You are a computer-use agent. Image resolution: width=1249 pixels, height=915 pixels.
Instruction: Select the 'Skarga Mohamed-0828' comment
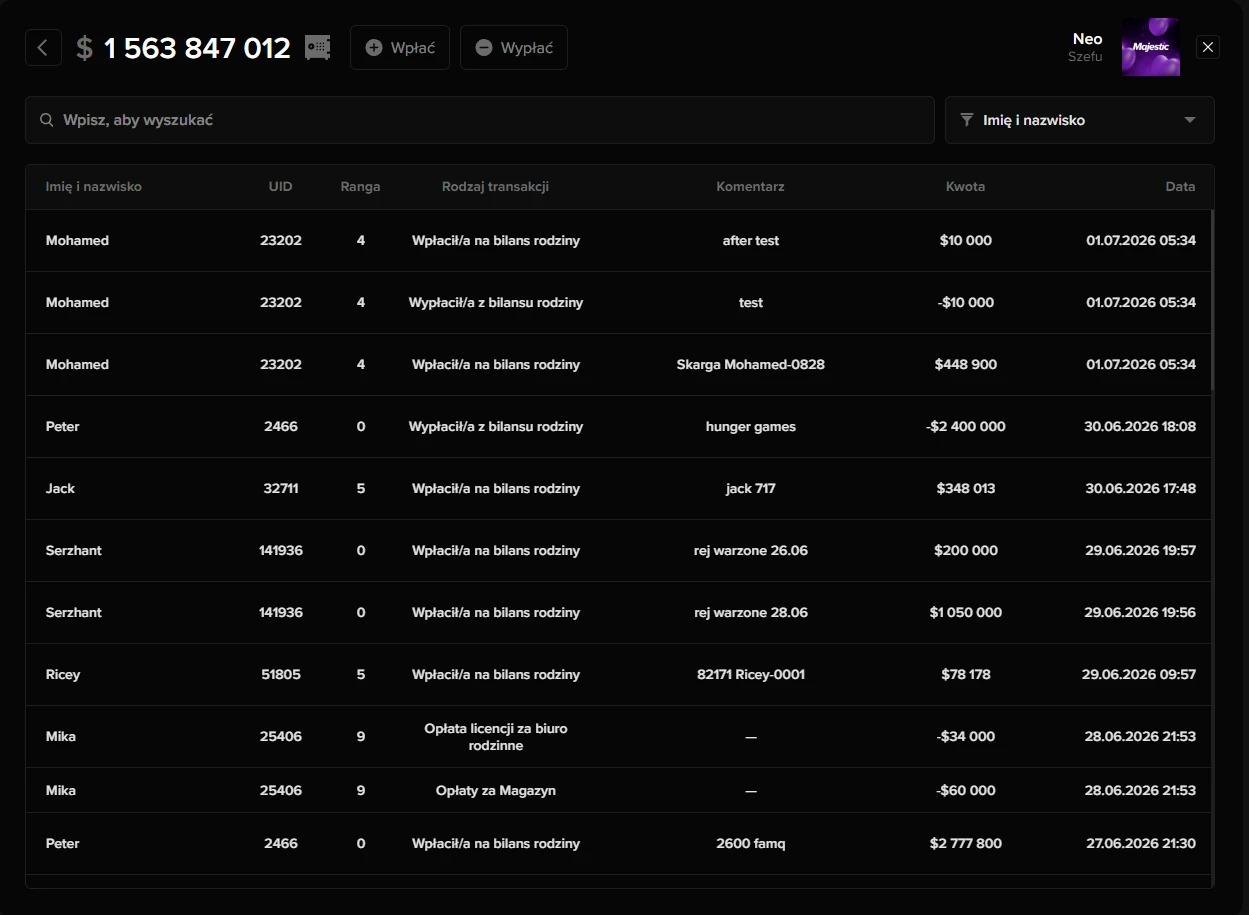coord(751,365)
